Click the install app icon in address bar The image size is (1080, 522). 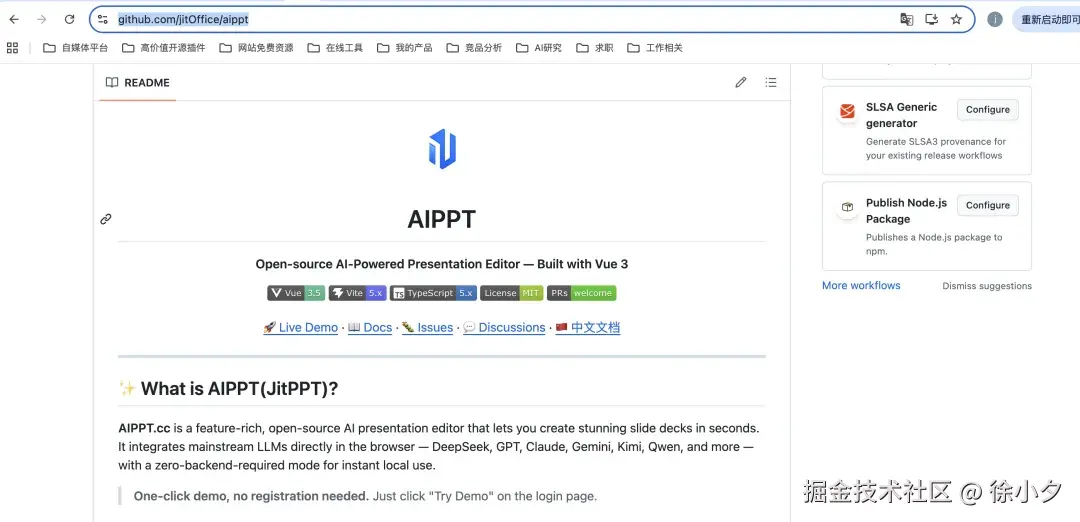(x=931, y=19)
